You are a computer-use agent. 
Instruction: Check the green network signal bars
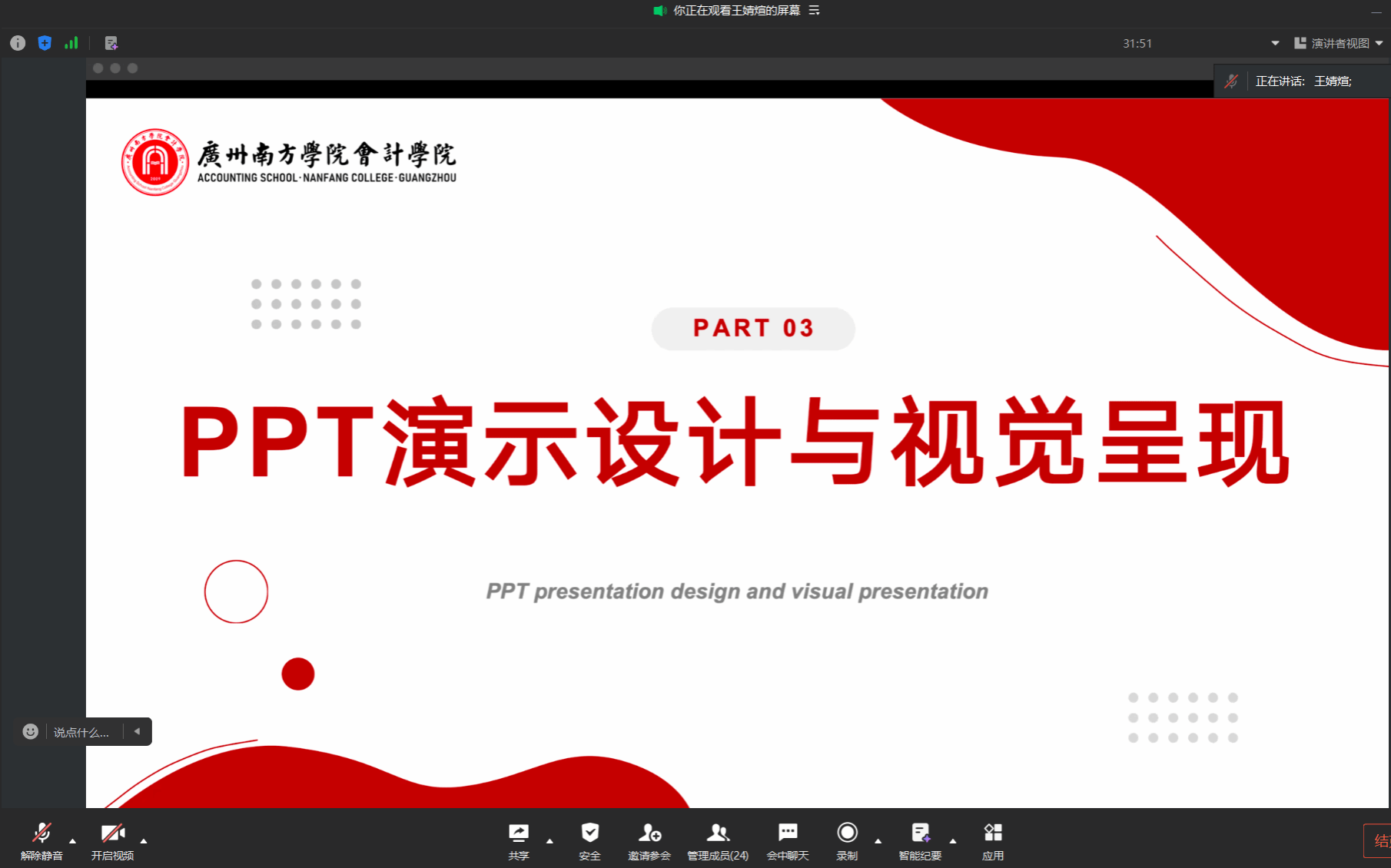[71, 43]
